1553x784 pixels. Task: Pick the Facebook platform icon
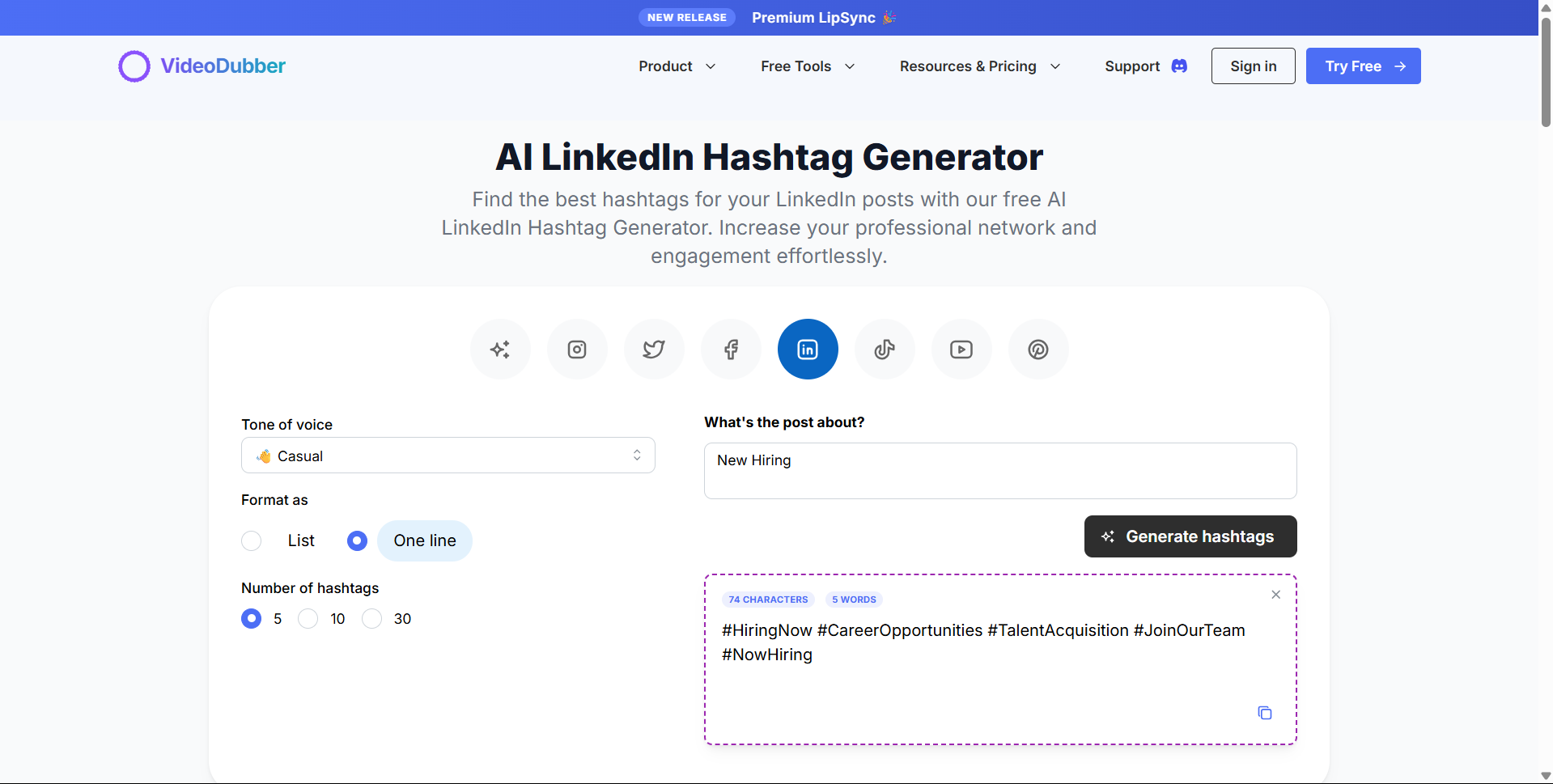pyautogui.click(x=731, y=350)
